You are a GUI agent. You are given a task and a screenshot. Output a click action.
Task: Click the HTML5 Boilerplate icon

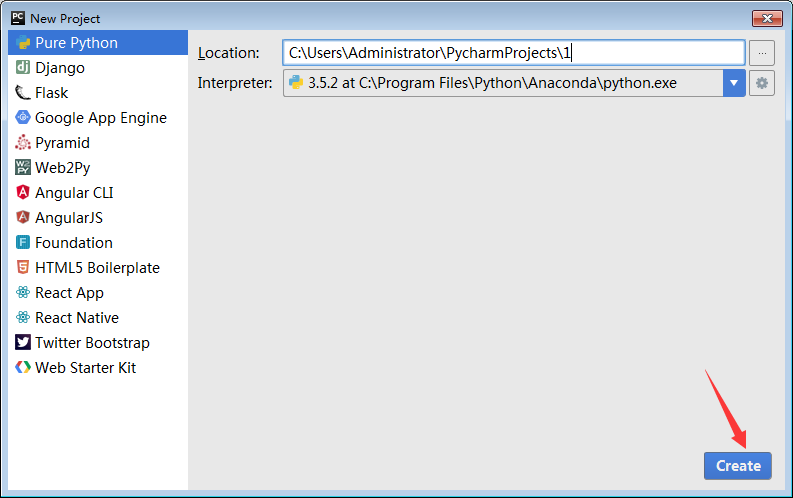coord(23,267)
